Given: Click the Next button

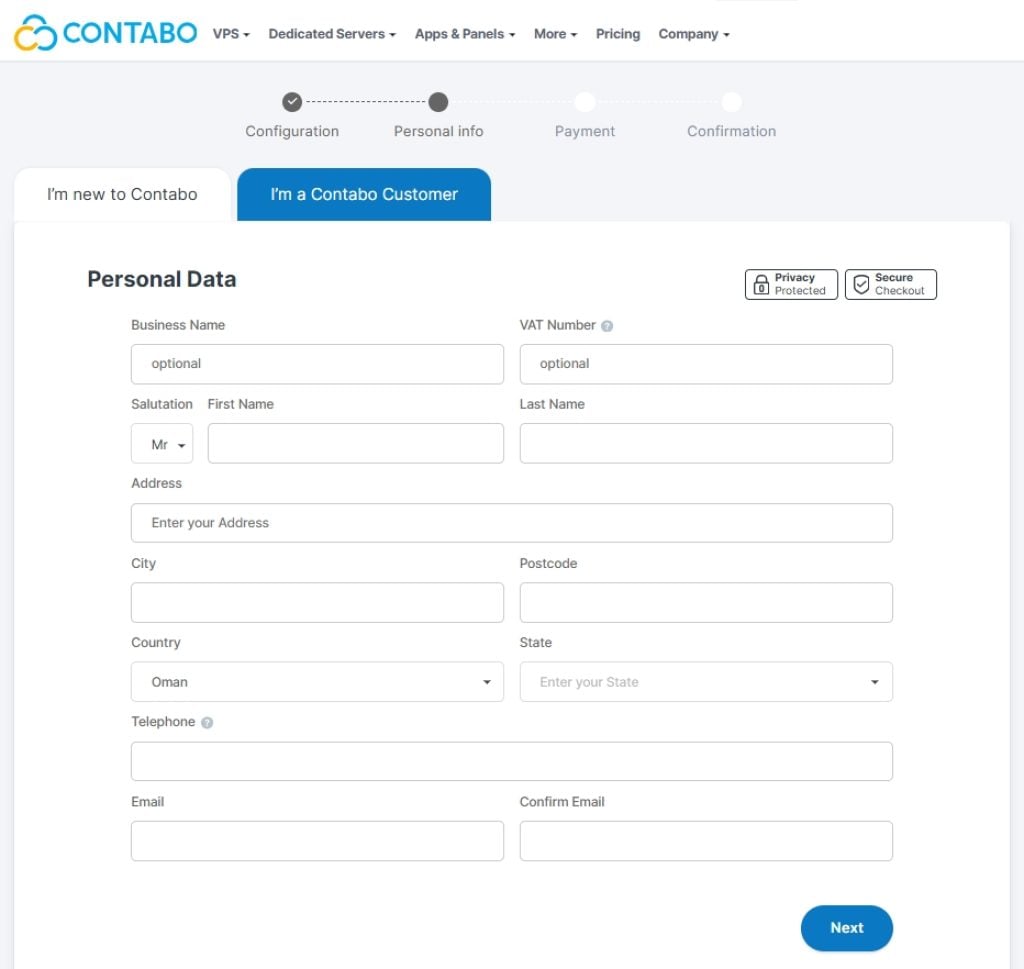Looking at the screenshot, I should pyautogui.click(x=846, y=928).
